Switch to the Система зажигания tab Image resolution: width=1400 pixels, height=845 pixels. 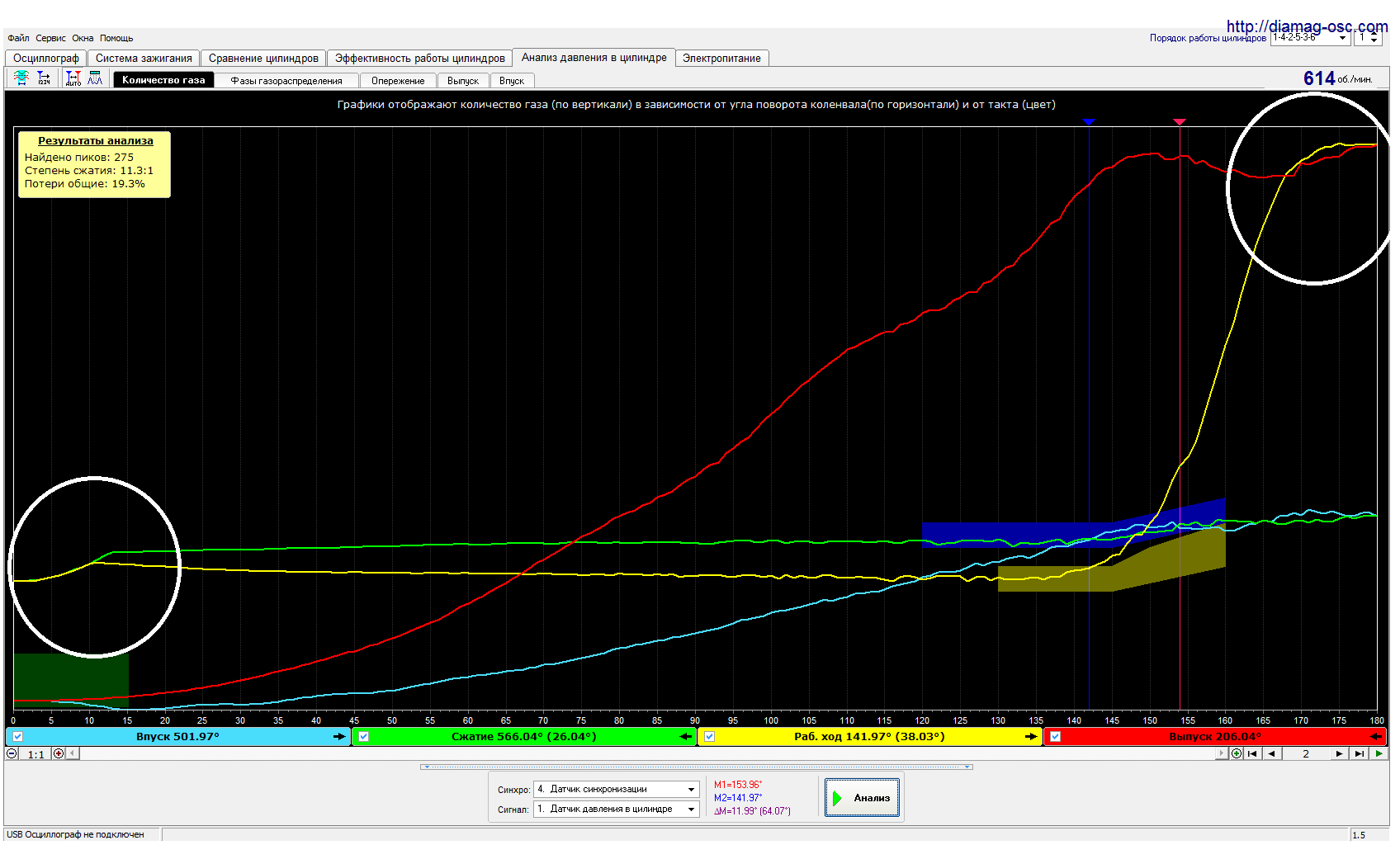144,58
